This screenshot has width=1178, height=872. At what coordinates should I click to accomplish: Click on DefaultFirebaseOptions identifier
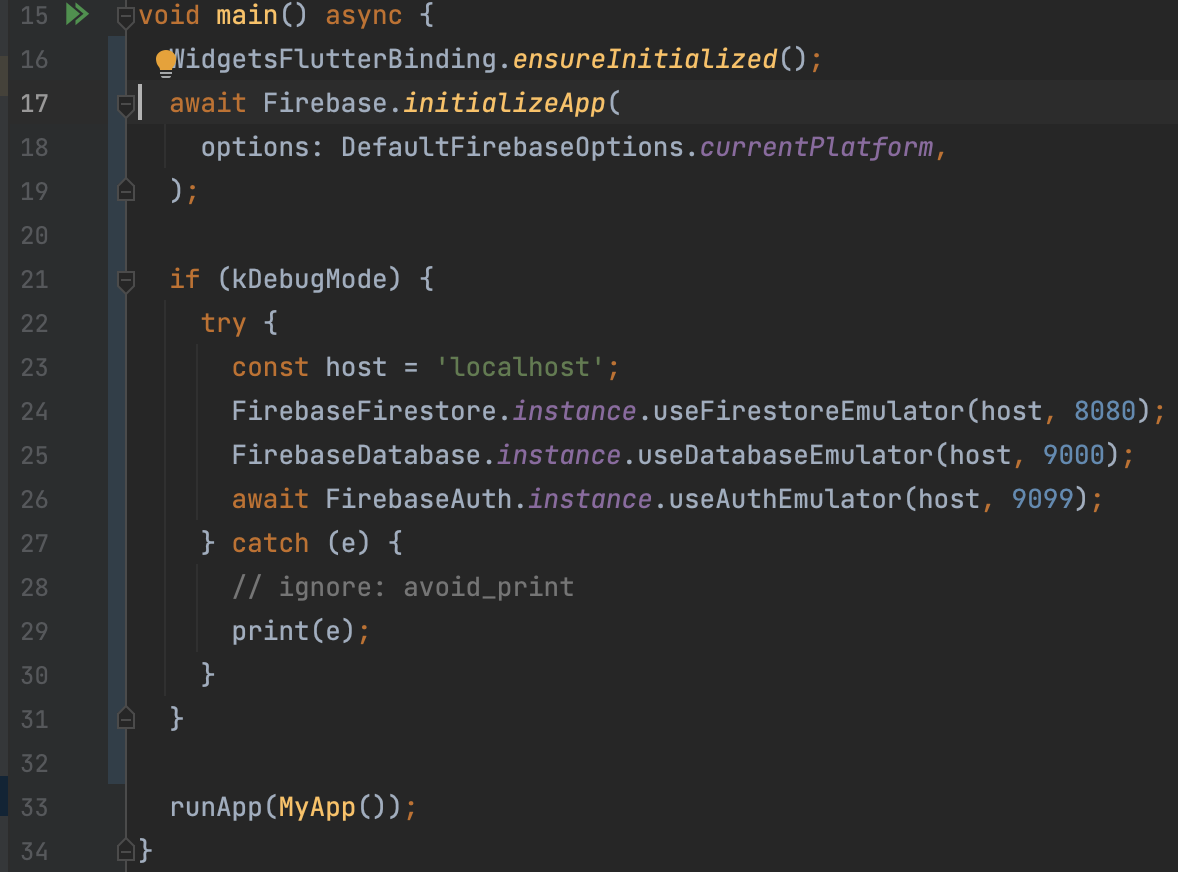512,147
